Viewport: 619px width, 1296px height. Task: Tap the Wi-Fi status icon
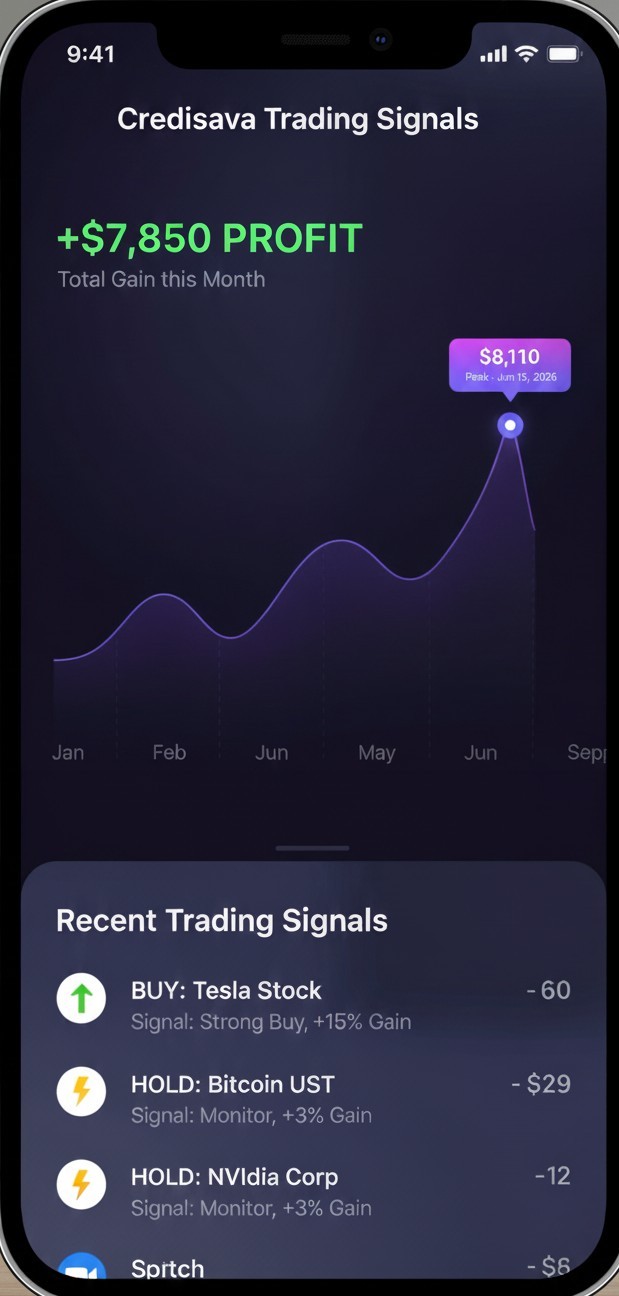click(x=526, y=54)
